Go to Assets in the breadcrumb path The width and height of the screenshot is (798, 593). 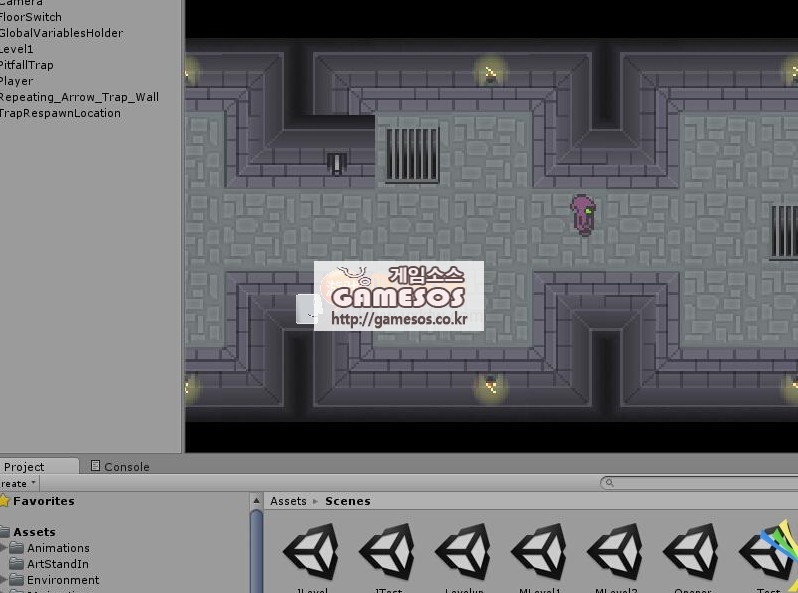pos(288,501)
